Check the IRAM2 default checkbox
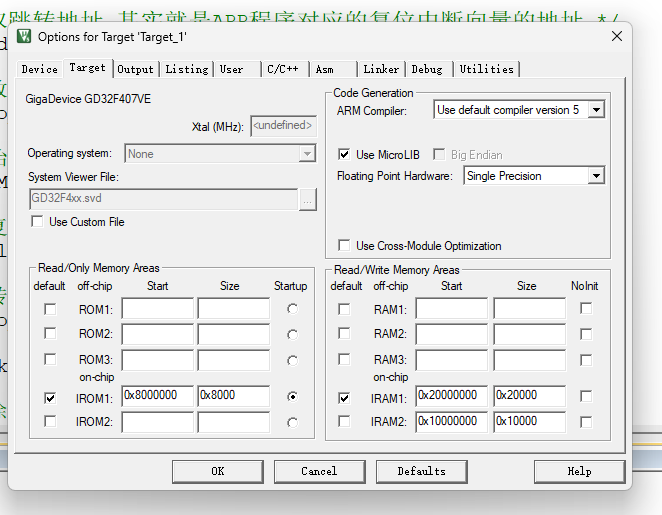 click(x=344, y=421)
